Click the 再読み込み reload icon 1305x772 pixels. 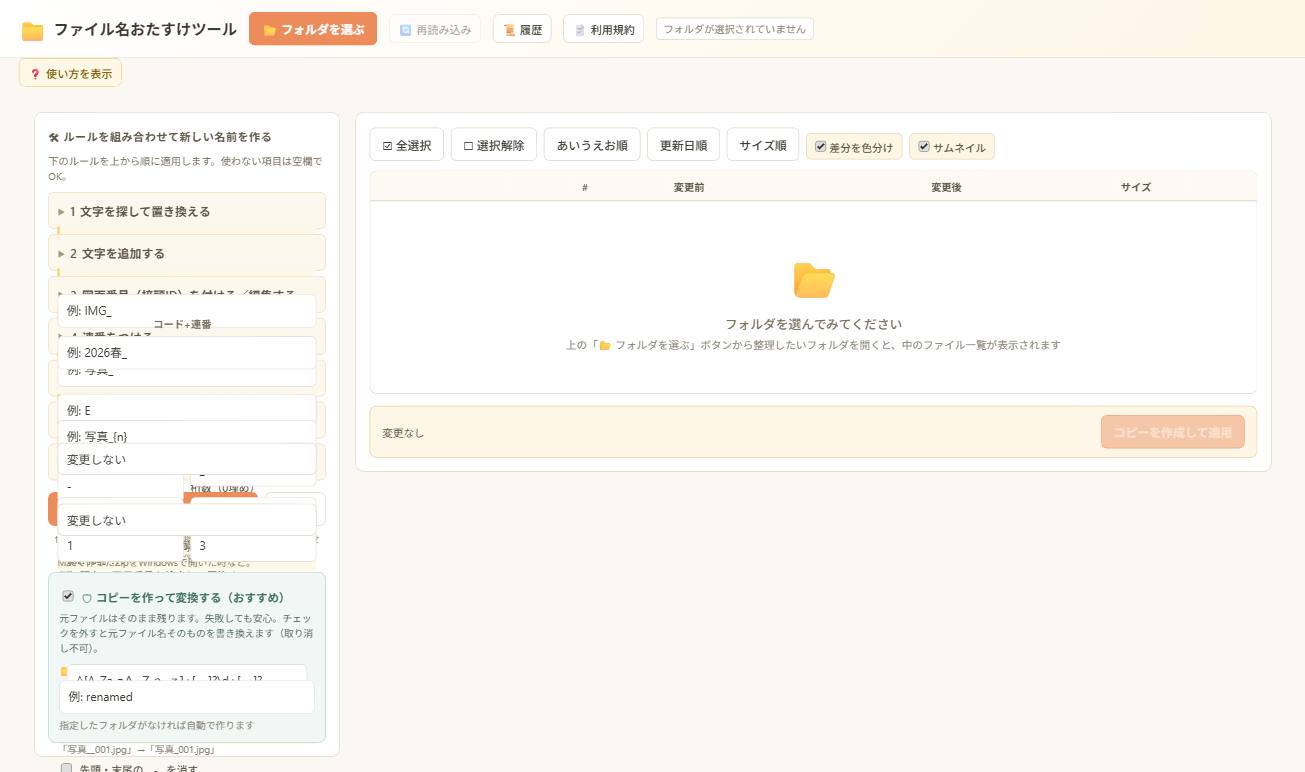[405, 30]
